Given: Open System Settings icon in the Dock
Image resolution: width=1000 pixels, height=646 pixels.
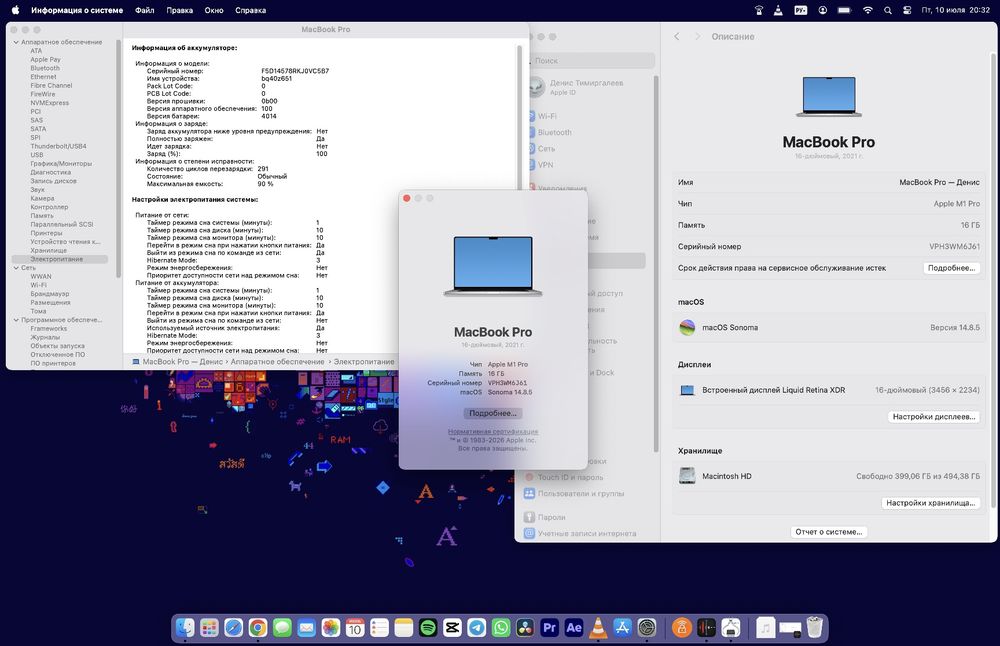Looking at the screenshot, I should pyautogui.click(x=647, y=628).
